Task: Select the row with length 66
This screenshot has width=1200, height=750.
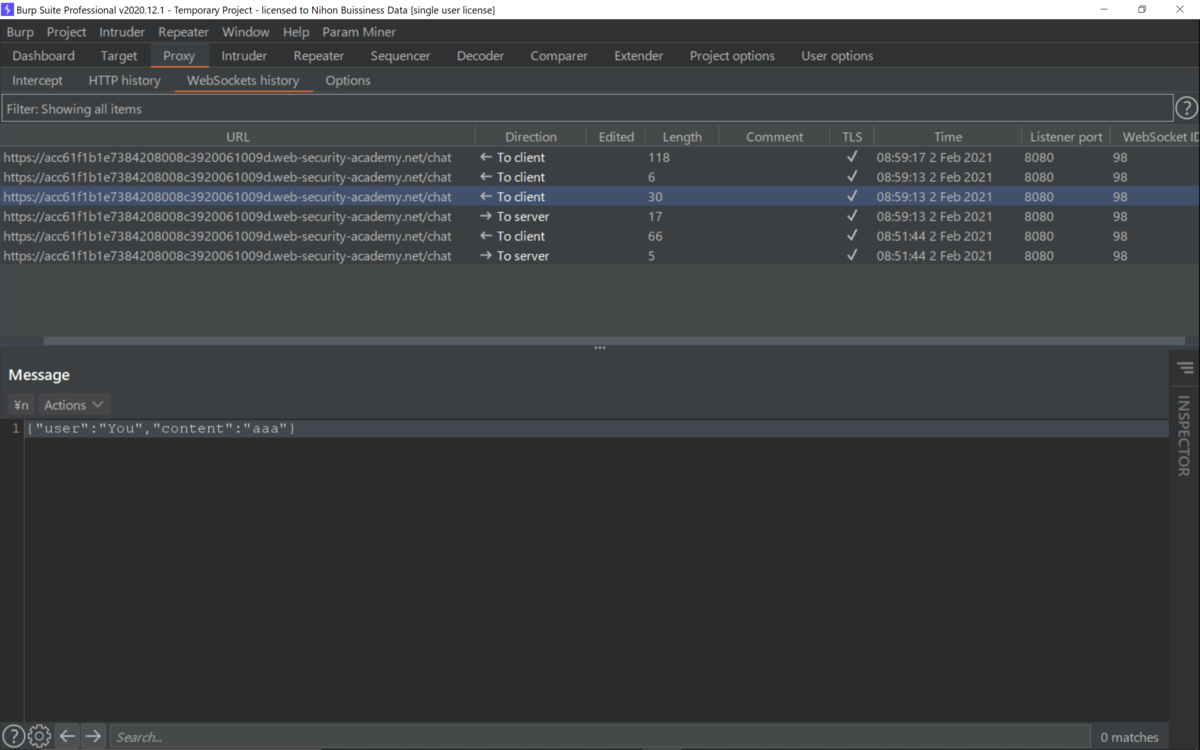Action: tap(600, 236)
